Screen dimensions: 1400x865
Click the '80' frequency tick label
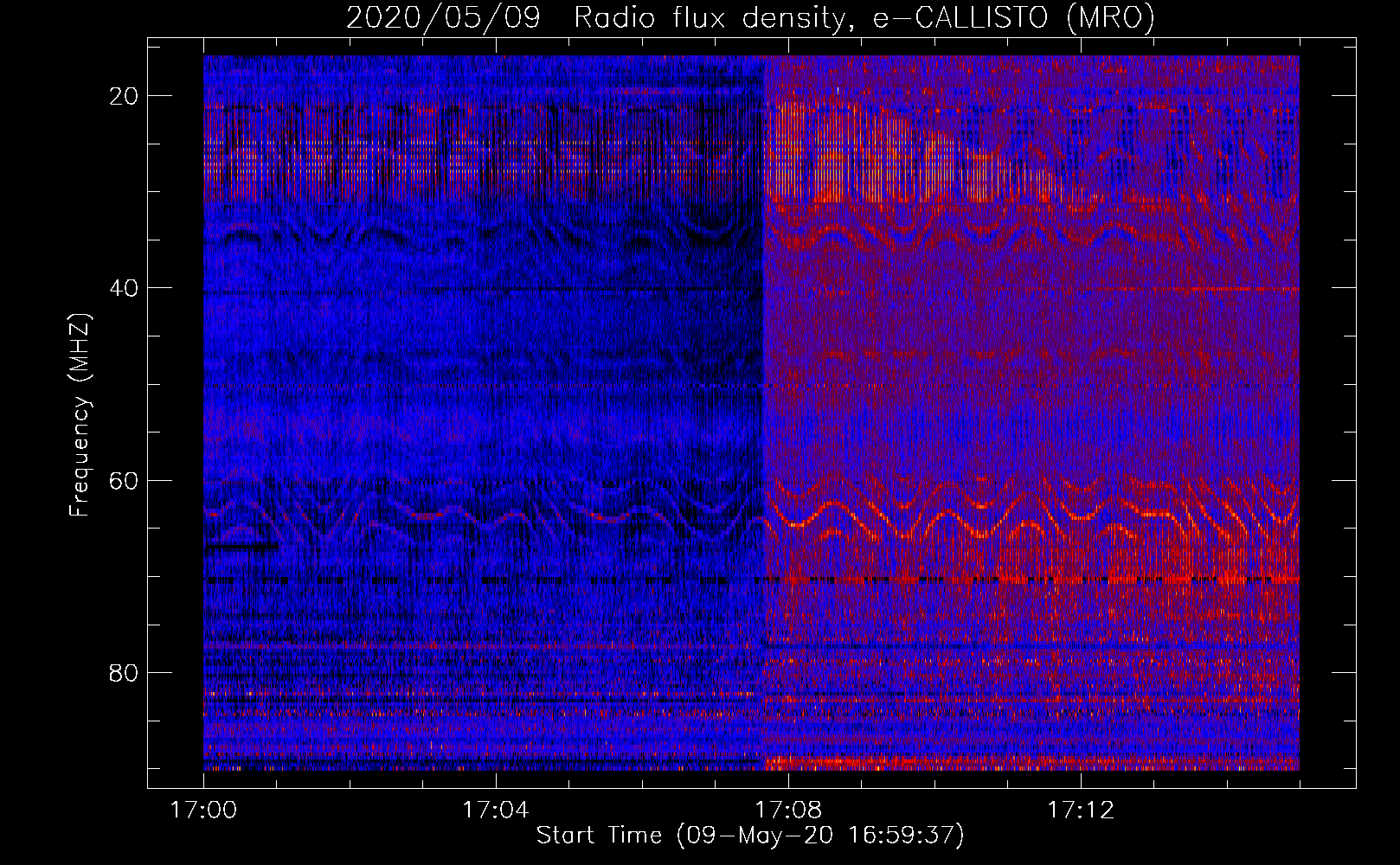pyautogui.click(x=125, y=672)
